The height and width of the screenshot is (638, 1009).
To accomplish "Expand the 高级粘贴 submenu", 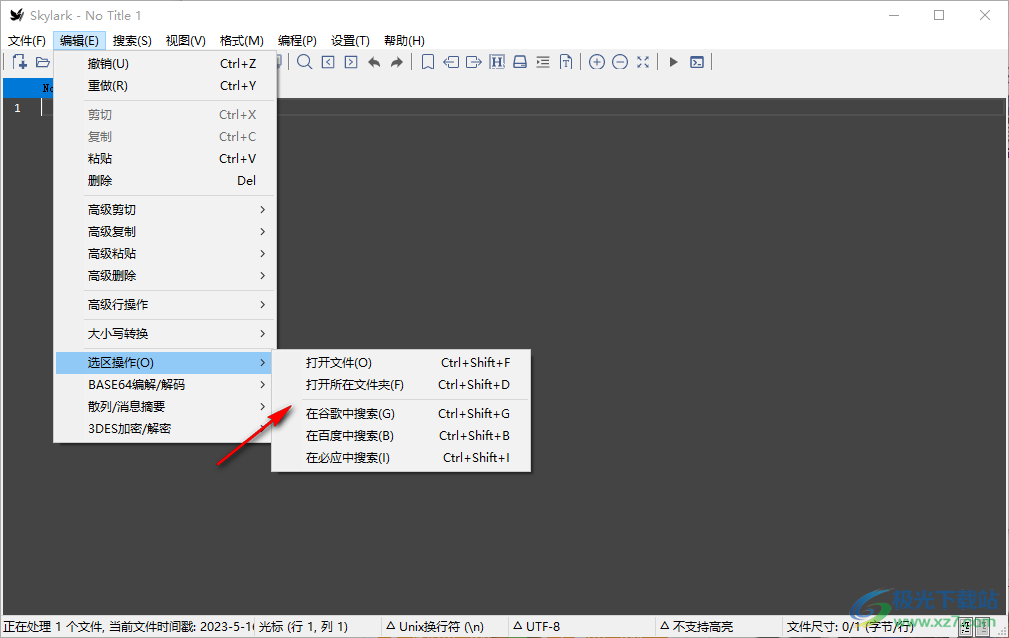I will [165, 254].
